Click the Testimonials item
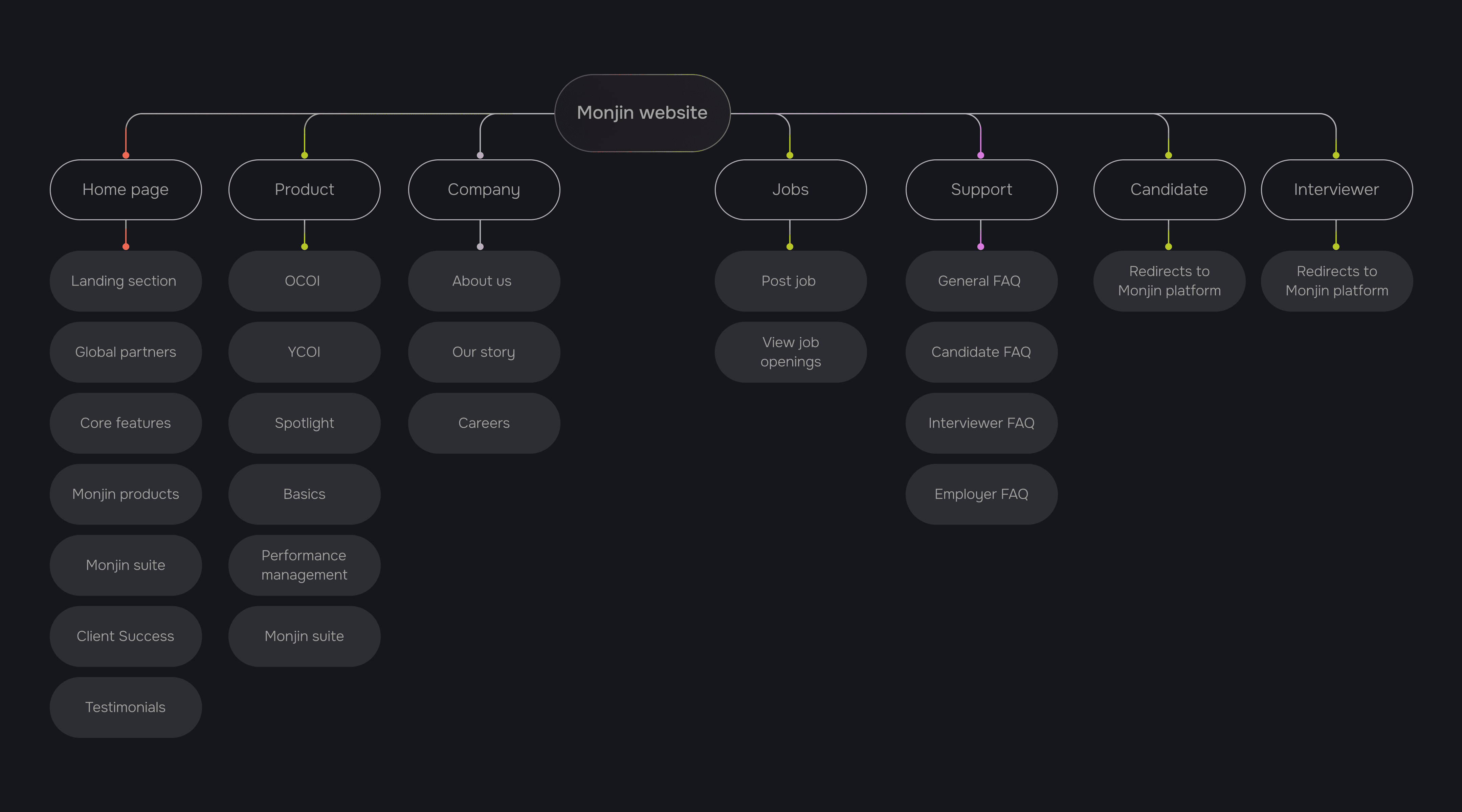This screenshot has width=1462, height=812. (x=126, y=707)
